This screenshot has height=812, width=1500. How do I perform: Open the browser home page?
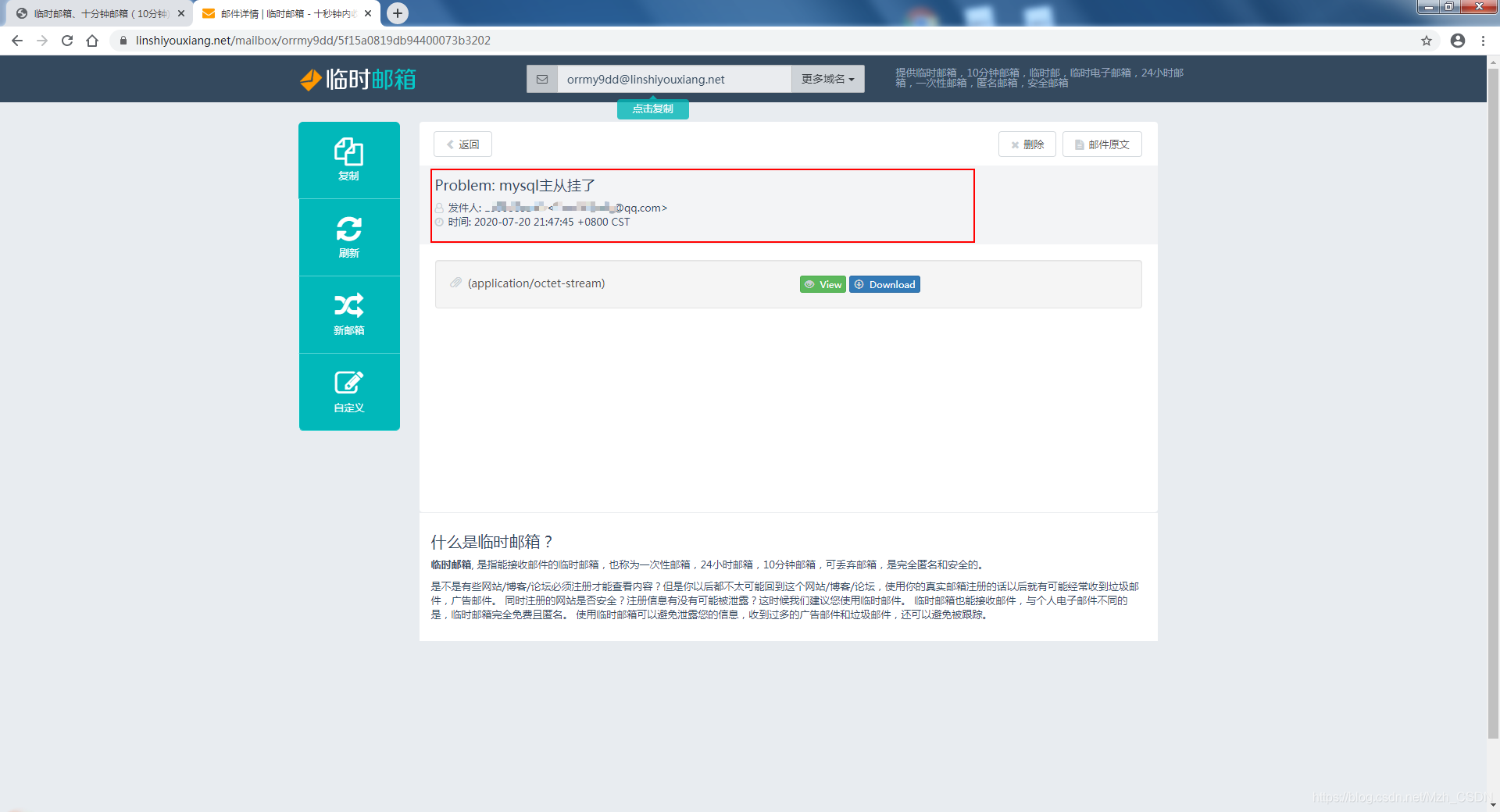[x=92, y=41]
